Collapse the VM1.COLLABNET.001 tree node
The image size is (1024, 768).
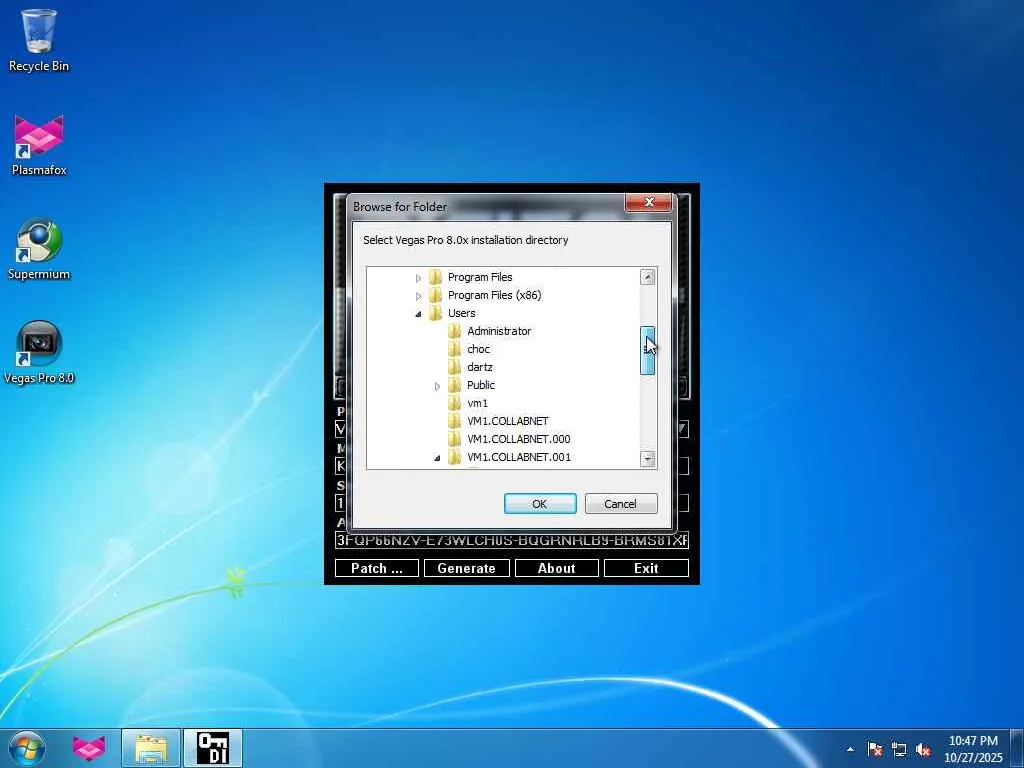[438, 458]
